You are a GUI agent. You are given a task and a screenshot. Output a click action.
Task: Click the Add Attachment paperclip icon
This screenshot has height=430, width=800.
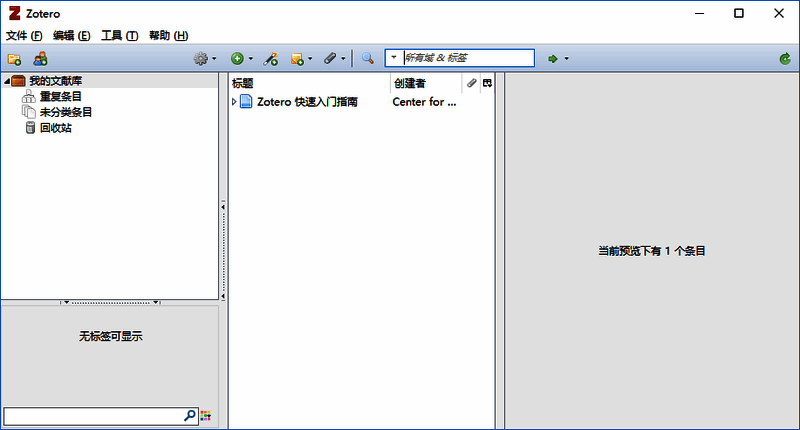pyautogui.click(x=330, y=59)
